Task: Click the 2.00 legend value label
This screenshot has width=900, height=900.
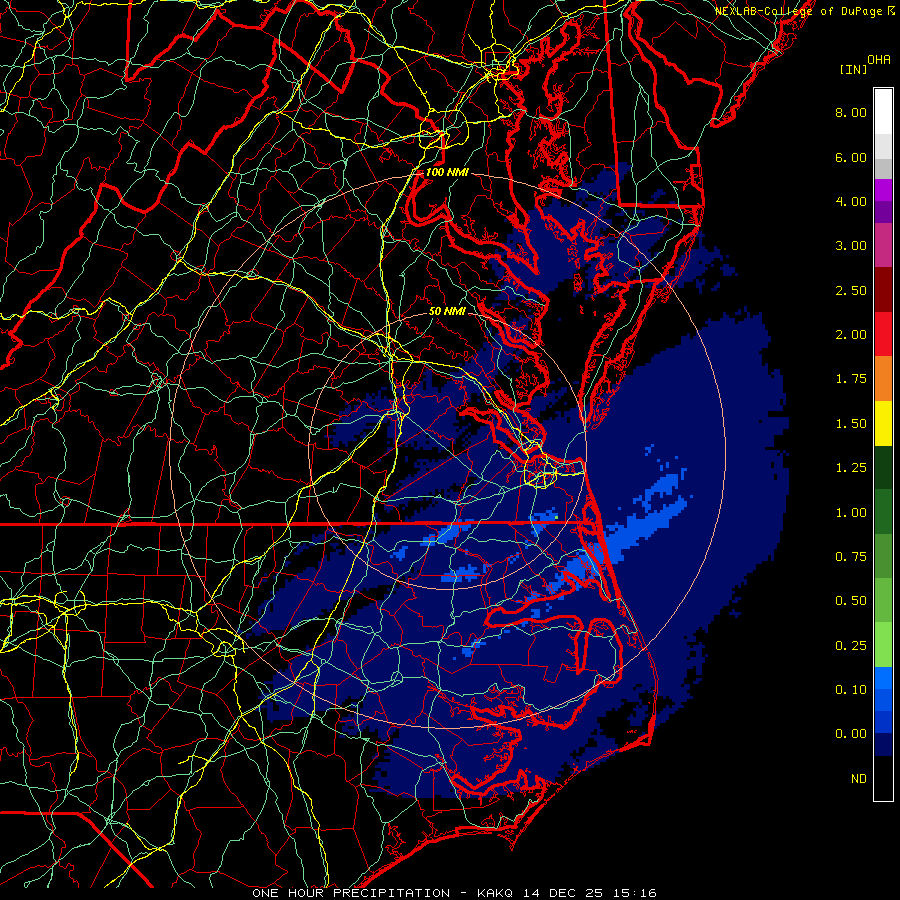Action: [851, 335]
